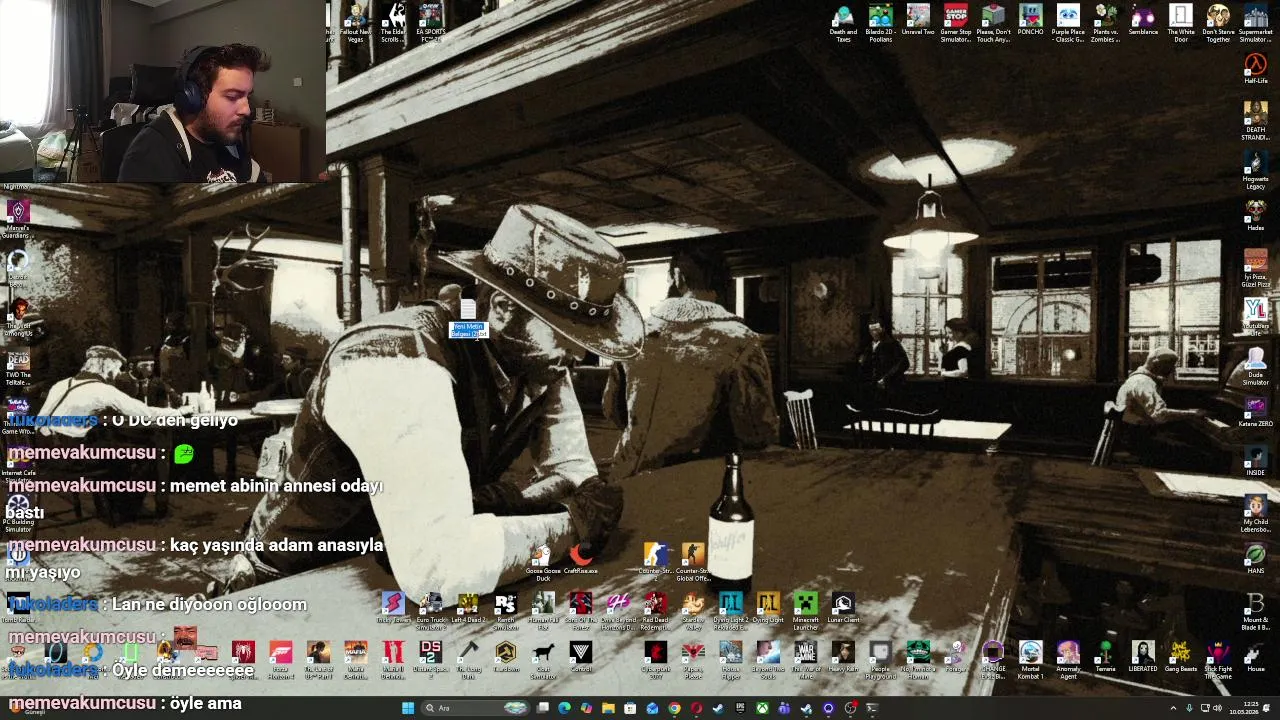Select the Hades game icon
This screenshot has height=720, width=1280.
point(1256,216)
